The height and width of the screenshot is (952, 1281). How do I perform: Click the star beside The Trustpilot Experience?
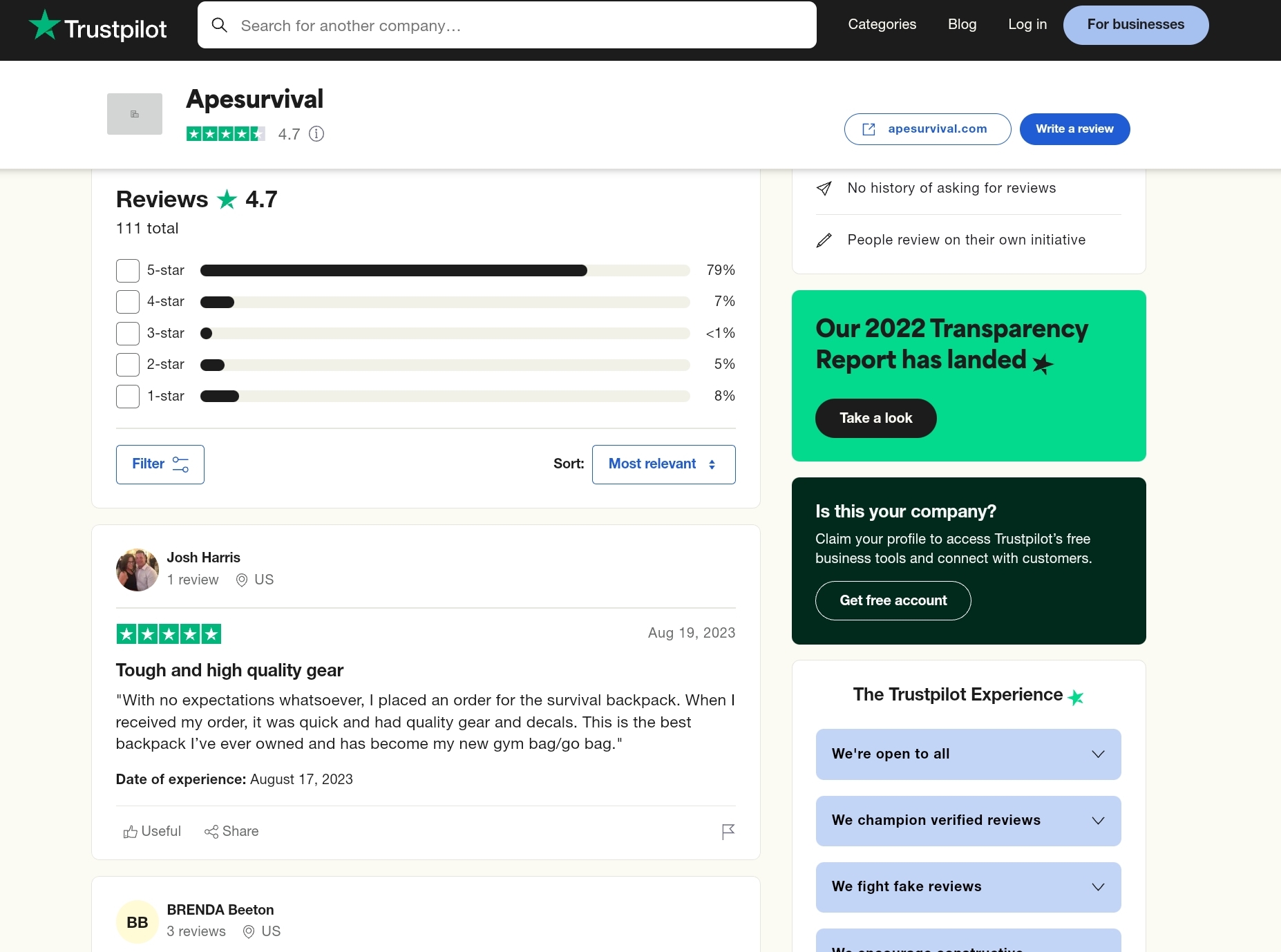tap(1076, 697)
